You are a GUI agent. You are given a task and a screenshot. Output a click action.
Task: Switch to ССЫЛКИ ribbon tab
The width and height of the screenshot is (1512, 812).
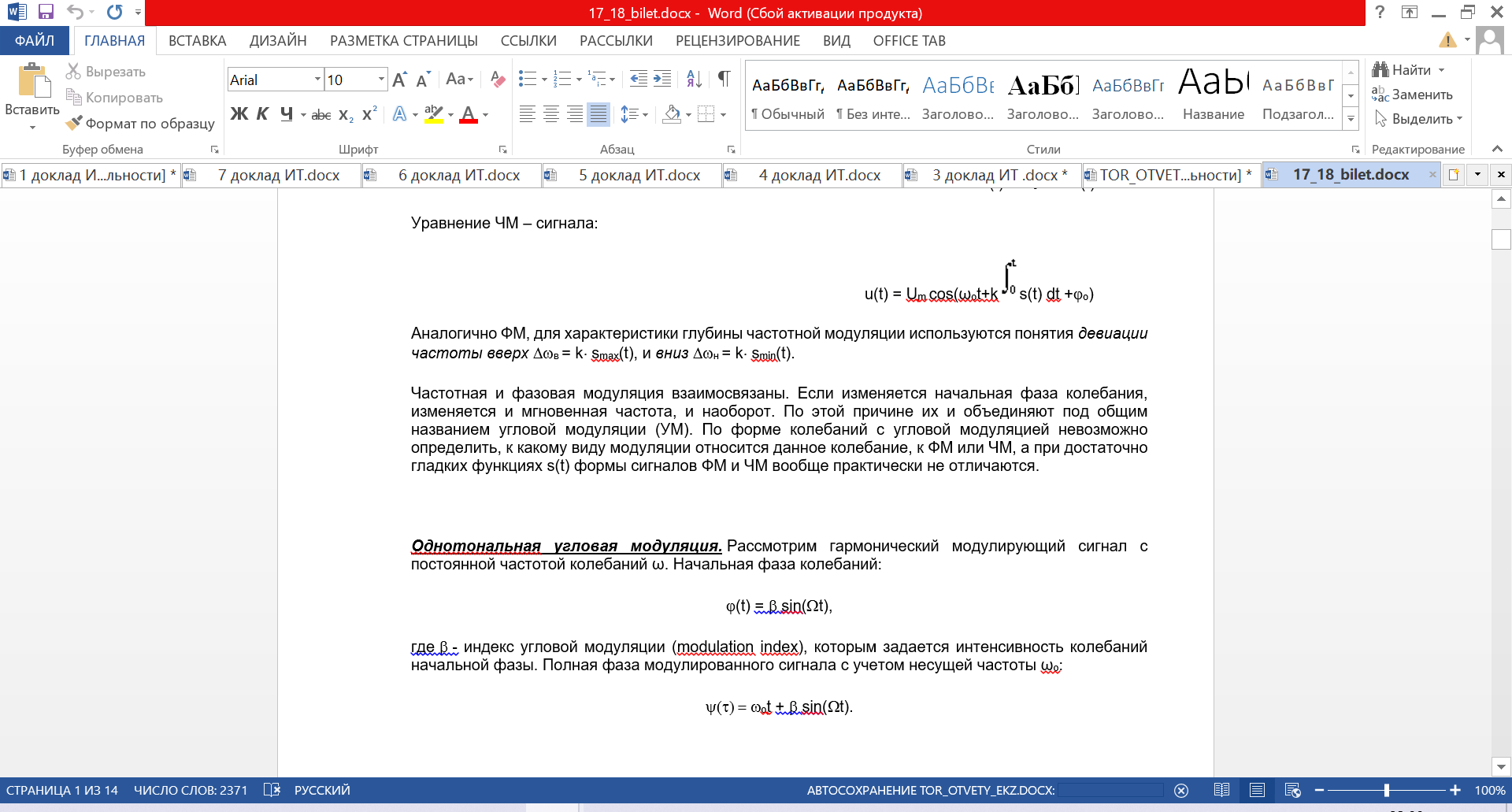(x=528, y=41)
